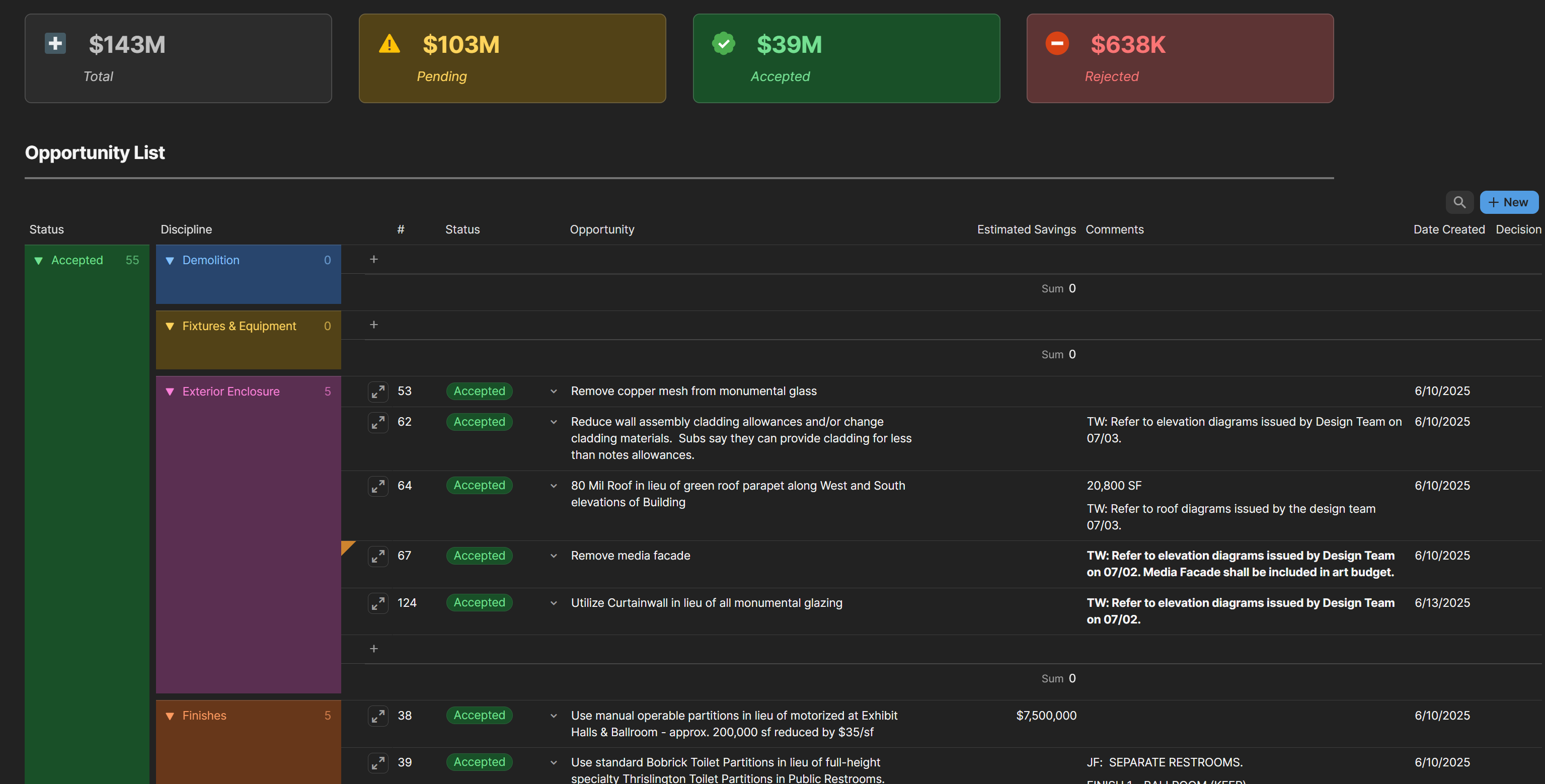Viewport: 1545px width, 784px height.
Task: Click the Estimated Savings column header
Action: coord(1026,229)
